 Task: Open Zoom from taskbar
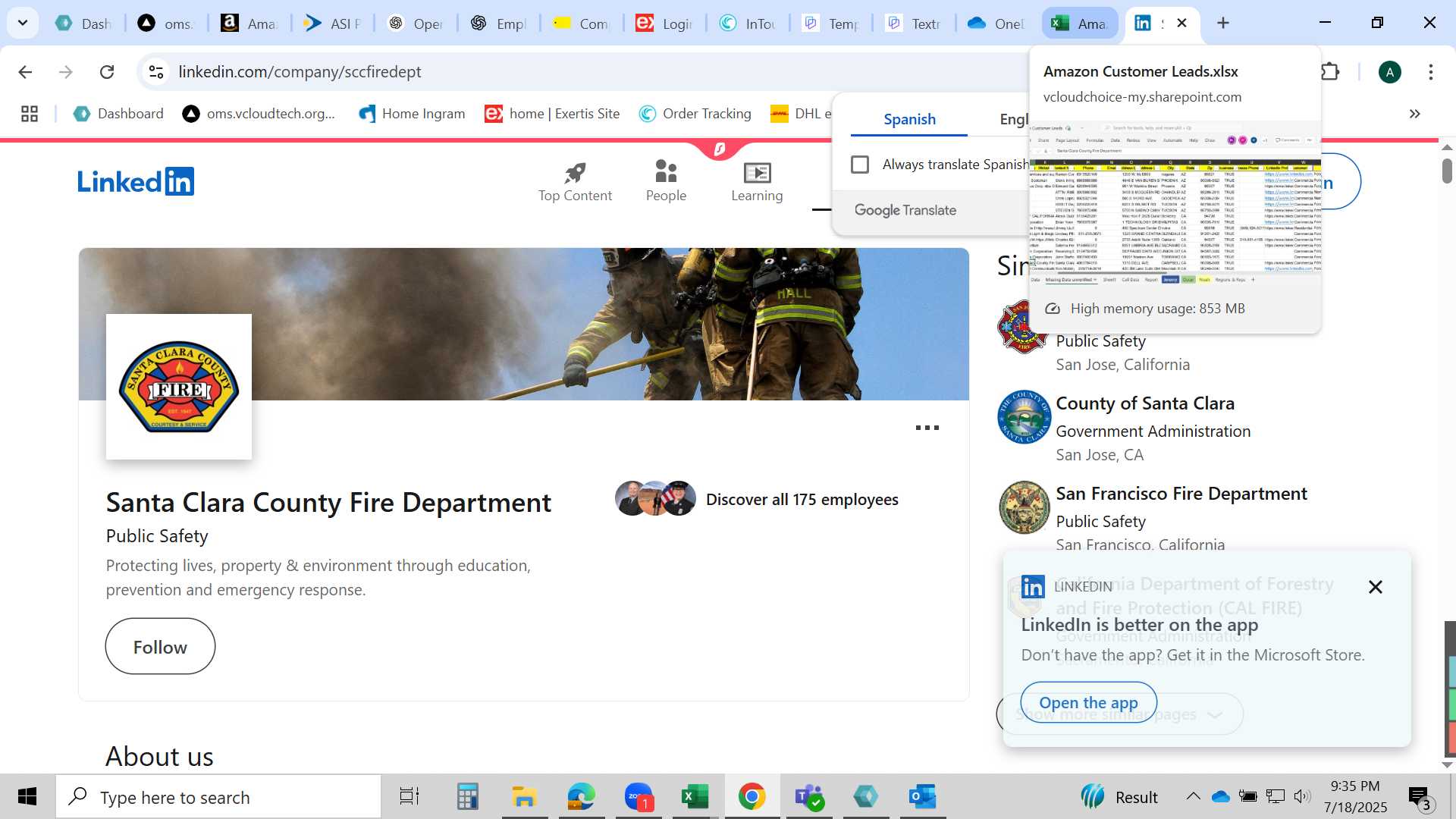pyautogui.click(x=639, y=797)
